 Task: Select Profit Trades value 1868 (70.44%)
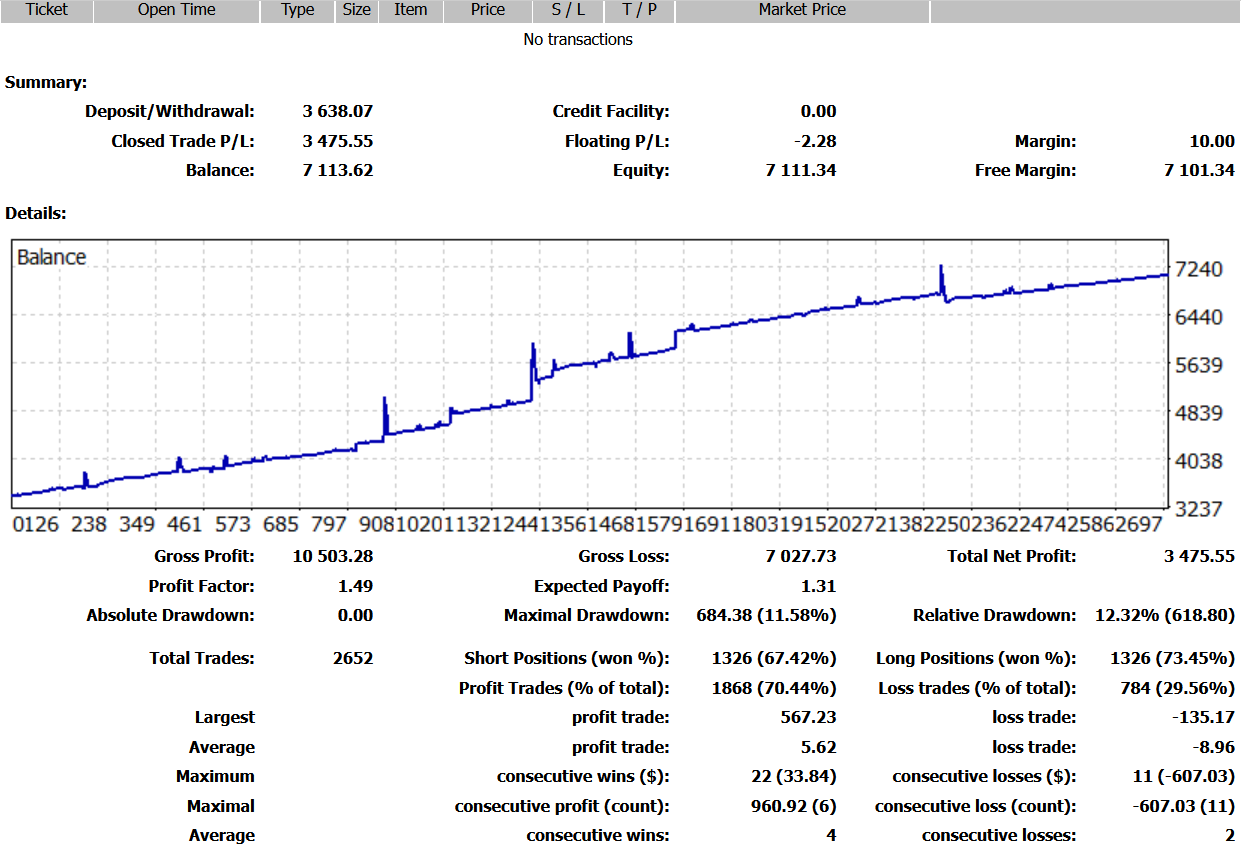point(774,688)
